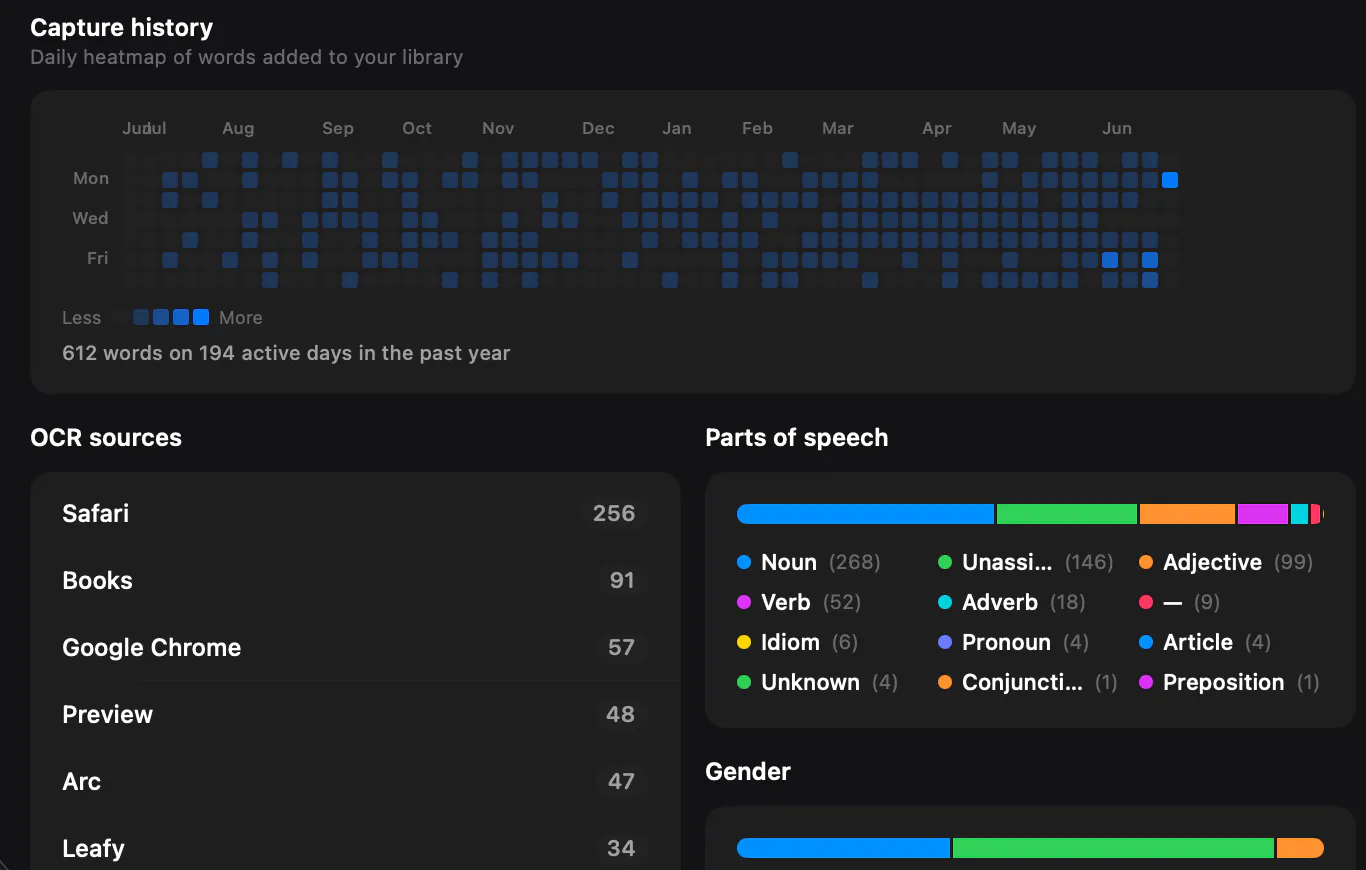
Task: Click the Capture history heading
Action: pyautogui.click(x=121, y=28)
